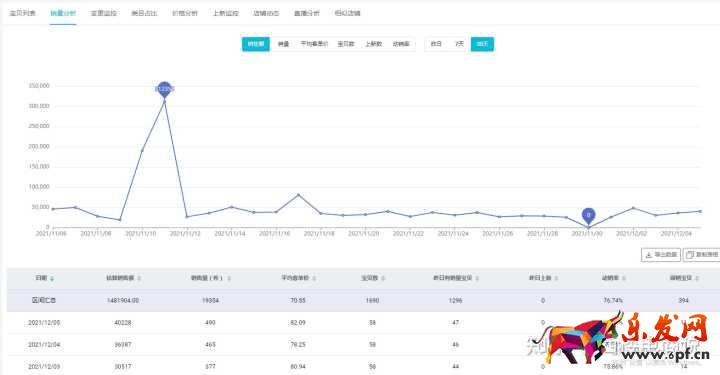Open the 直播分析 tab
Image resolution: width=720 pixels, height=375 pixels.
307,13
